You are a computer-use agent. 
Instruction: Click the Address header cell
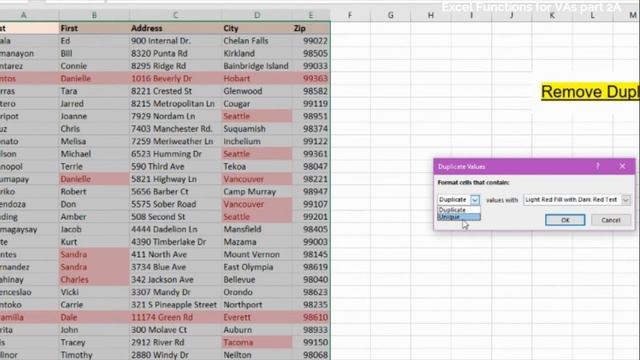pyautogui.click(x=175, y=28)
